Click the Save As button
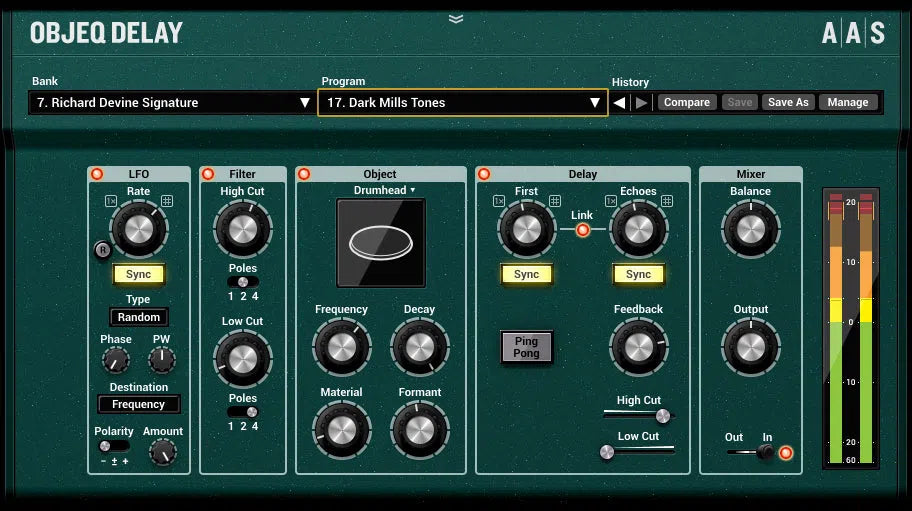912x511 pixels. click(788, 102)
